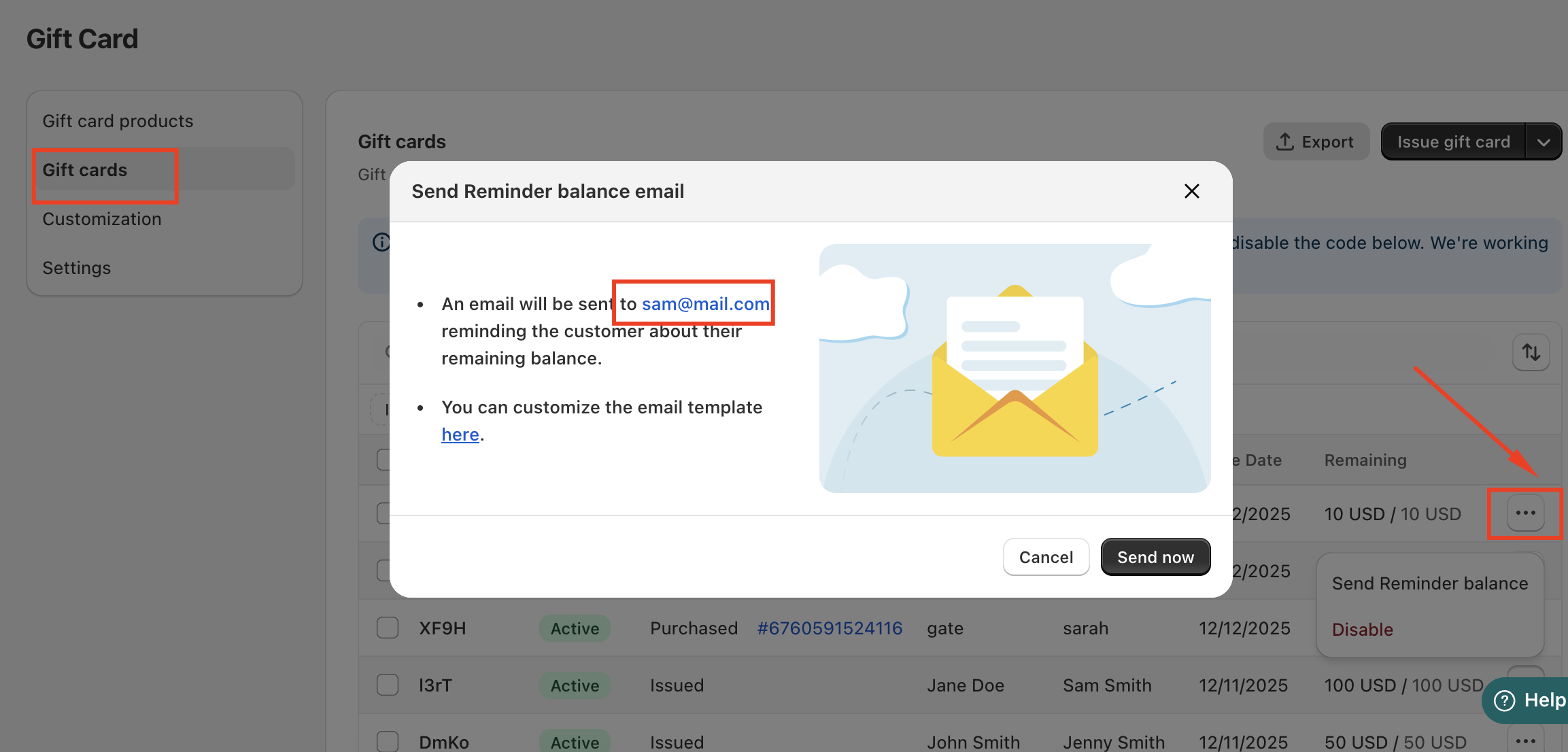Choose Send Reminder balance menu option

click(x=1429, y=583)
